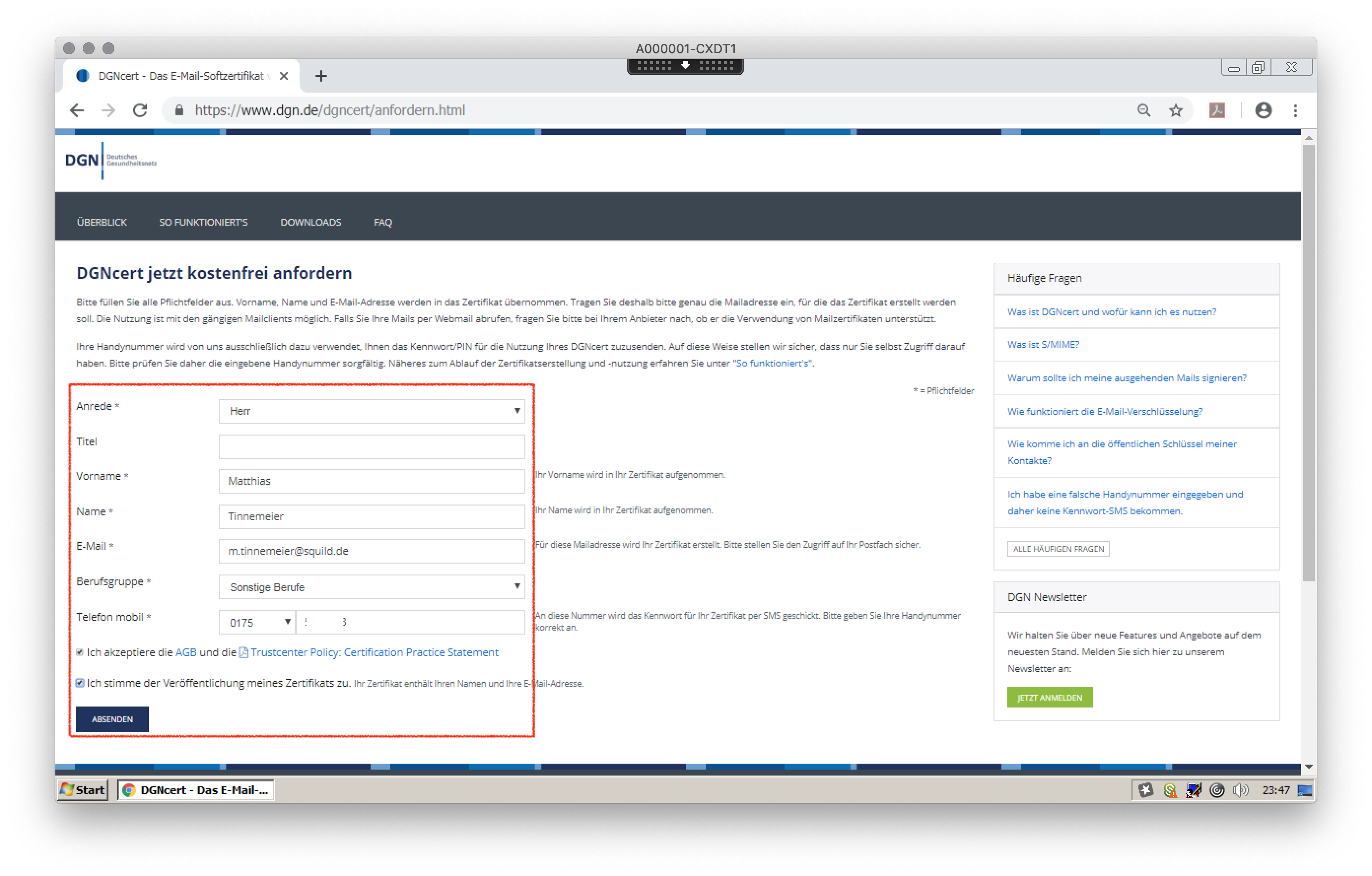Image resolution: width=1372 pixels, height=876 pixels.
Task: Click the PDF icon before Trustcenter Policy link
Action: coord(243,652)
